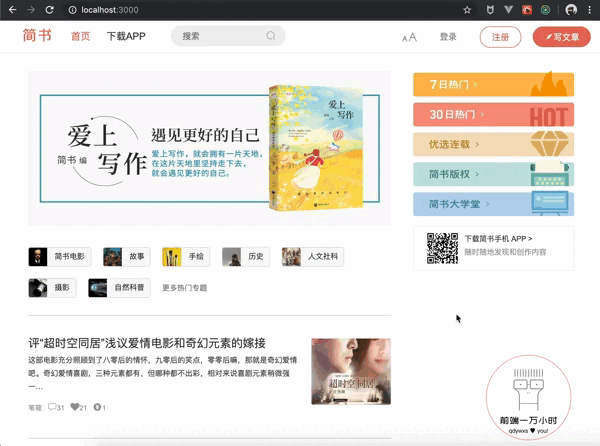Open the green circular extension icon

tap(545, 10)
